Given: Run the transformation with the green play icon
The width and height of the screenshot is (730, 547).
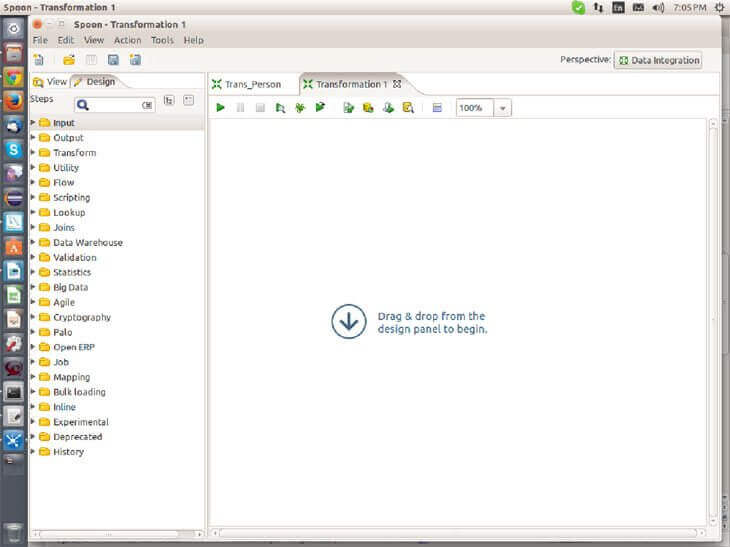Looking at the screenshot, I should 220,108.
